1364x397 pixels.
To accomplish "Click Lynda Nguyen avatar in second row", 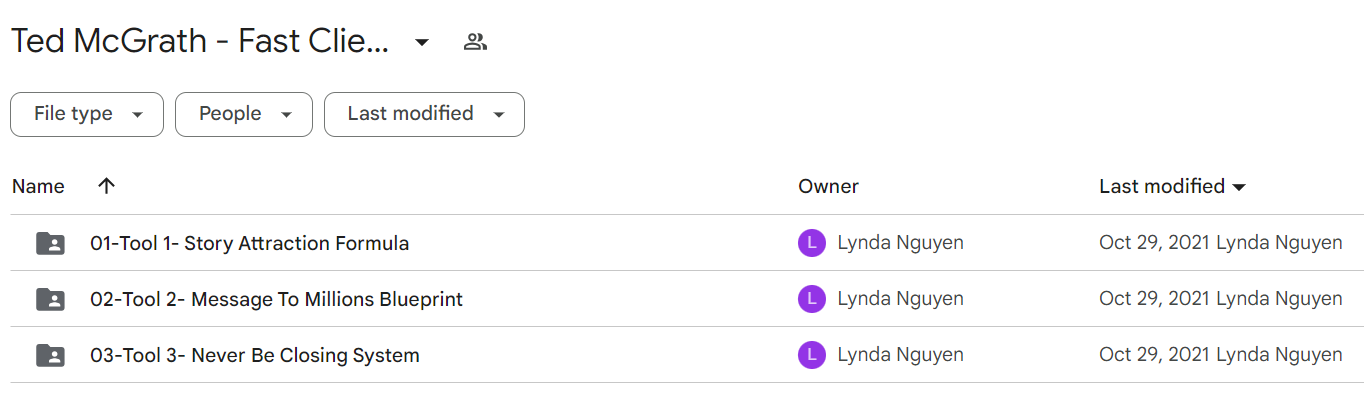I will 812,299.
